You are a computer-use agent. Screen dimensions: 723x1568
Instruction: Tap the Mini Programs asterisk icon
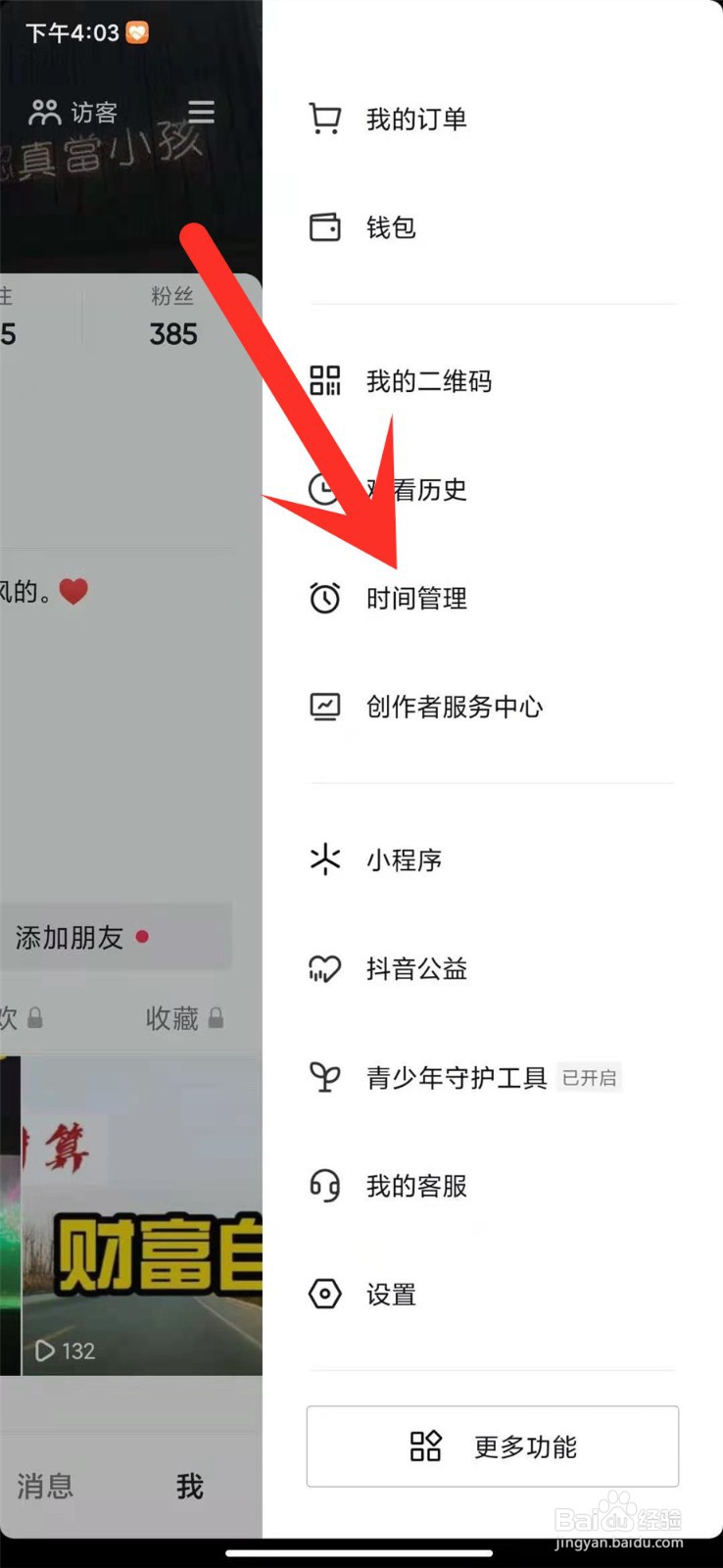click(324, 859)
